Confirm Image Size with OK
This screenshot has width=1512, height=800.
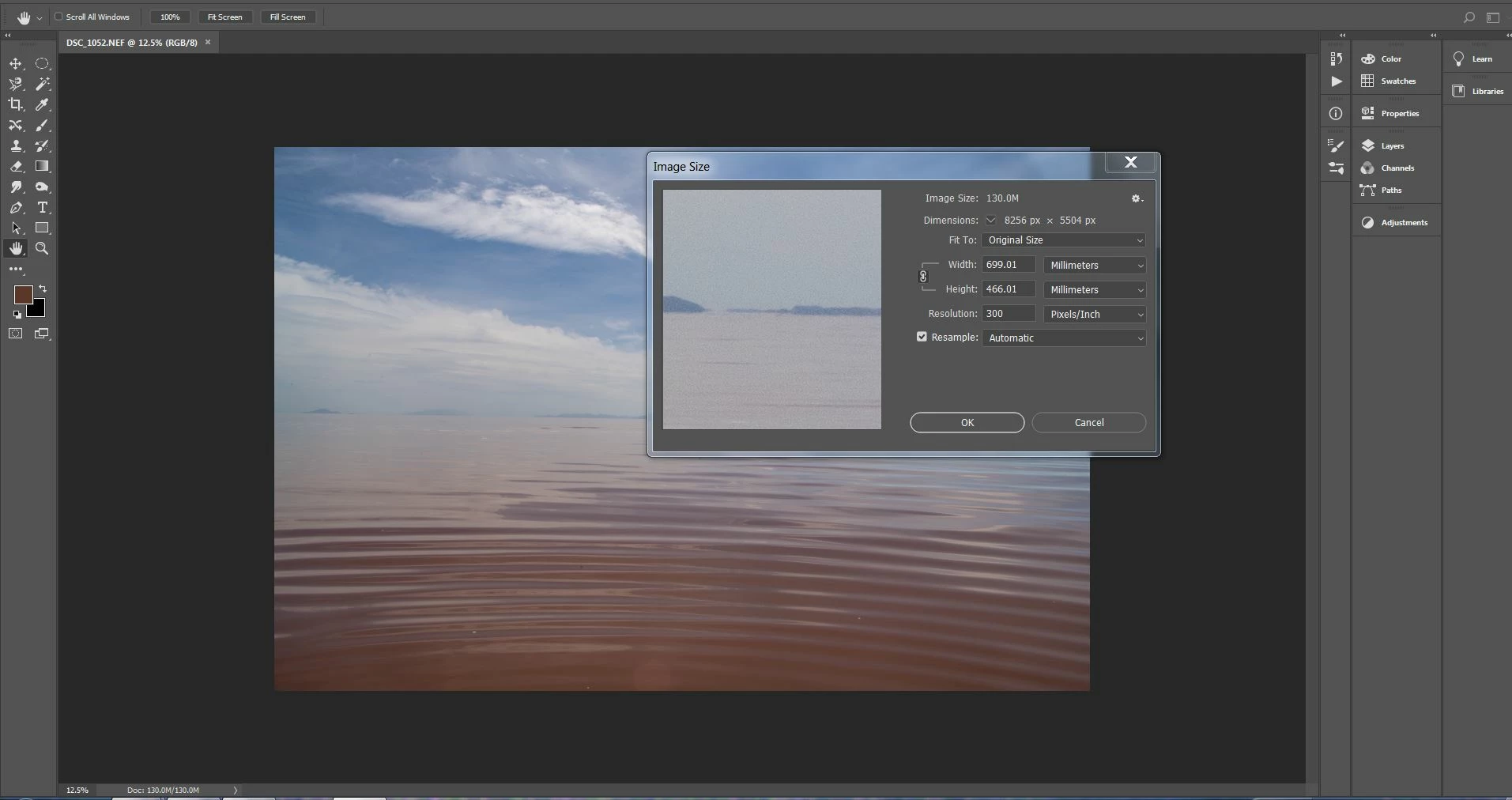[x=967, y=423]
